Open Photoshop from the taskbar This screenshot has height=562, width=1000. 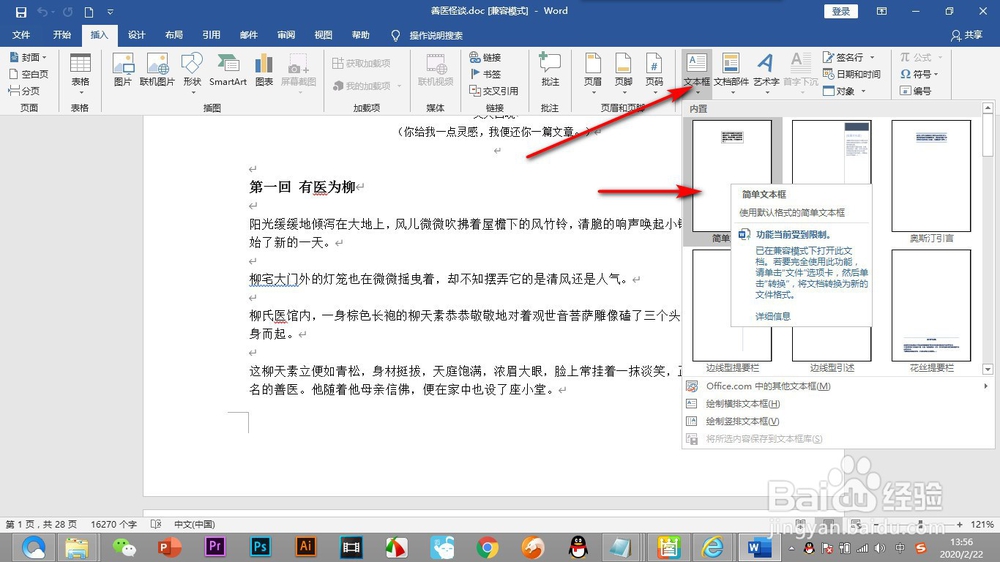click(260, 547)
